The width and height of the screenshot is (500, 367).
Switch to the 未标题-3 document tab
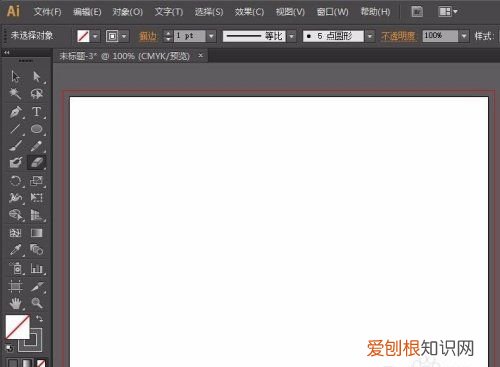(124, 56)
